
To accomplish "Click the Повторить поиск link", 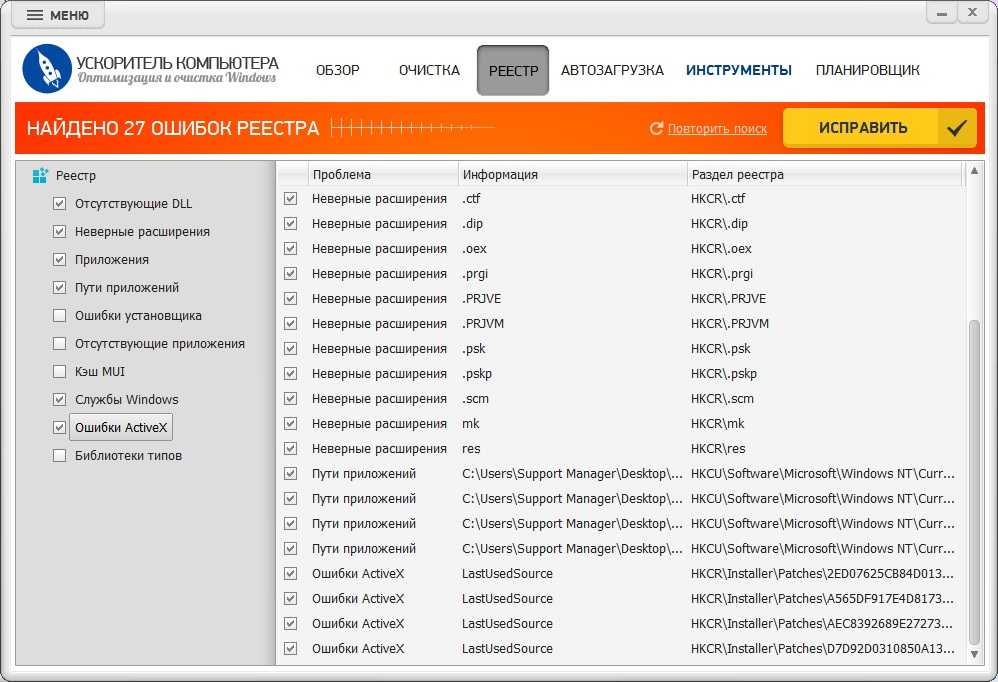I will [x=717, y=129].
